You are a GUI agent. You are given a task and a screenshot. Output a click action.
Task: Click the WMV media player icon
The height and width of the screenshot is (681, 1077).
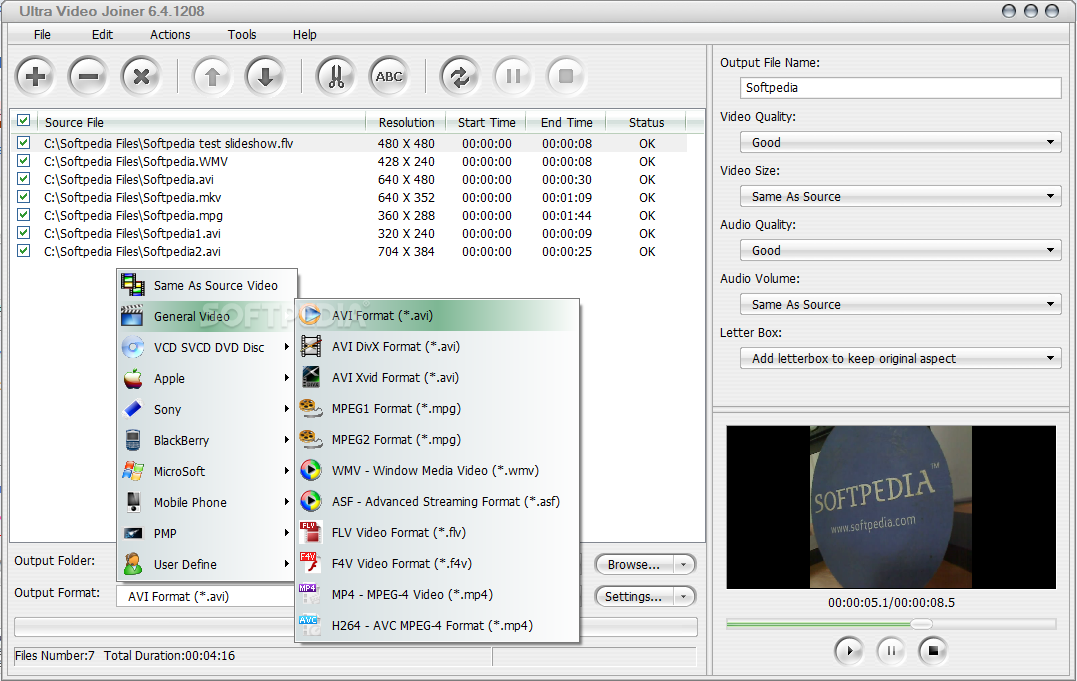click(310, 470)
